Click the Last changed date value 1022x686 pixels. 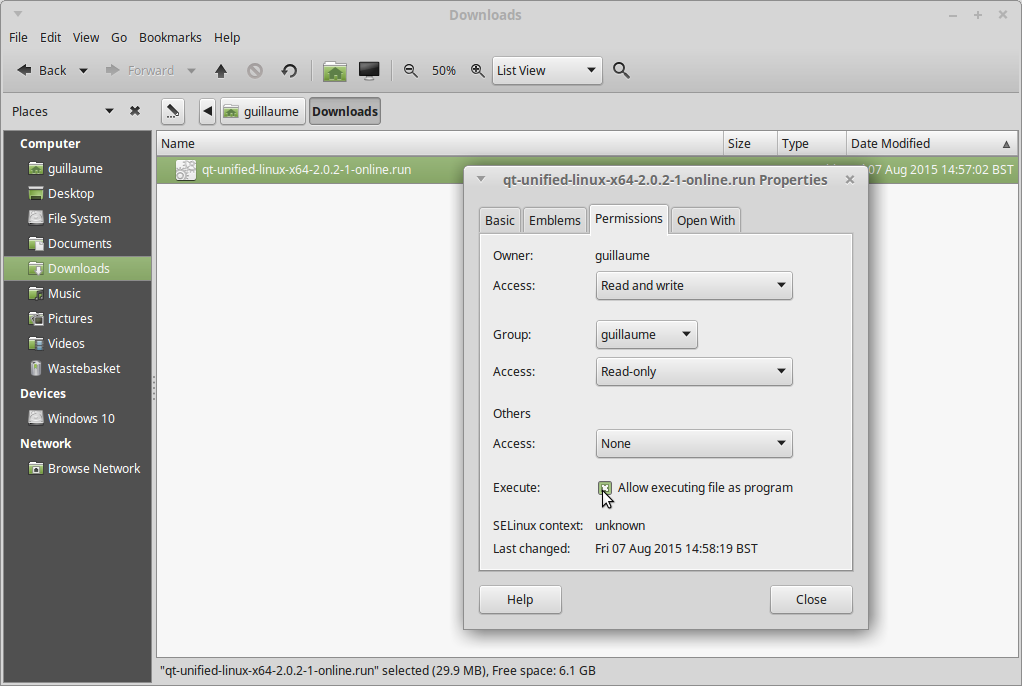(x=676, y=548)
